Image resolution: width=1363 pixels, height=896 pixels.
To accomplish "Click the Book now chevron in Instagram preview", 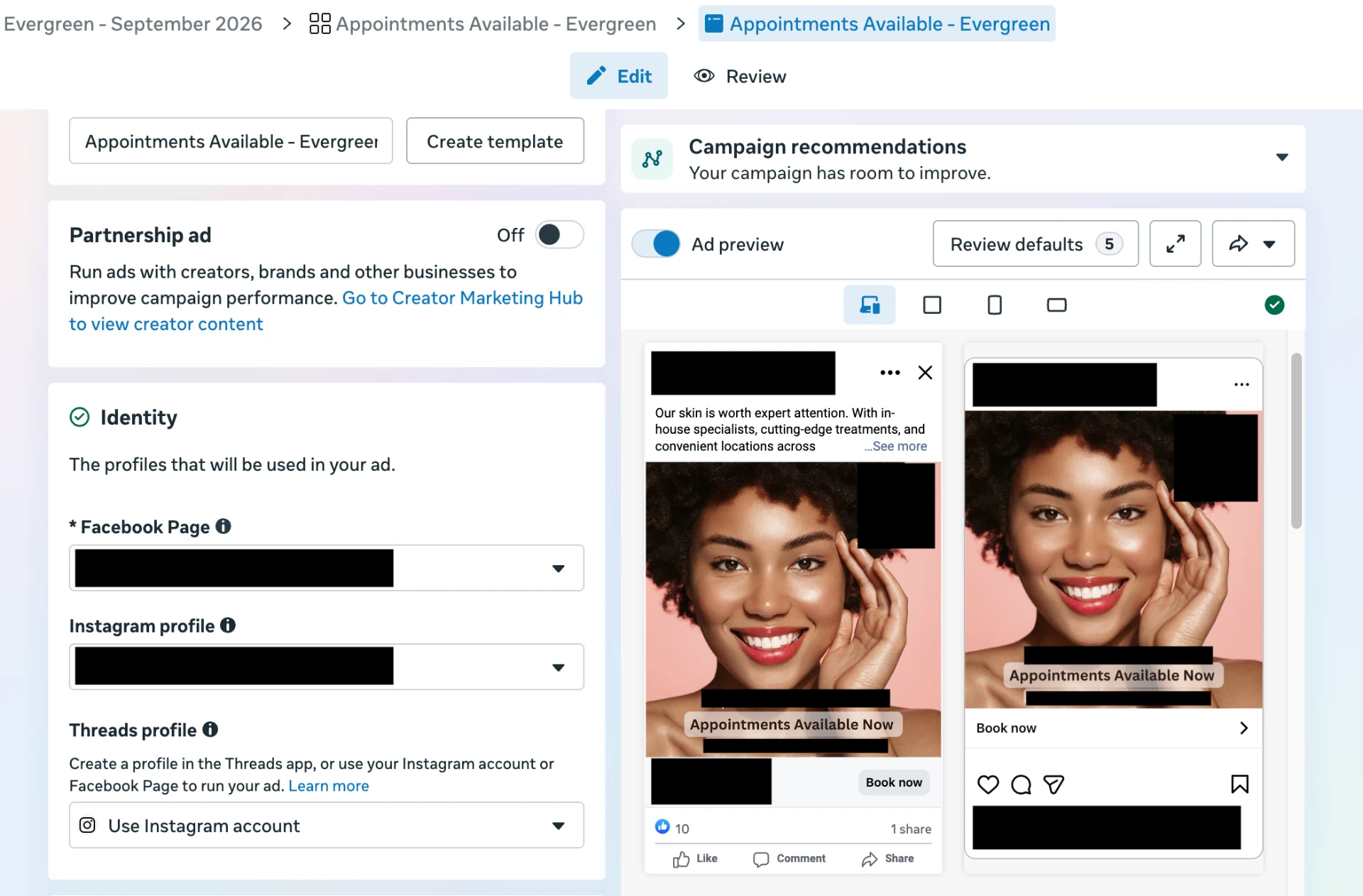I will pos(1243,727).
